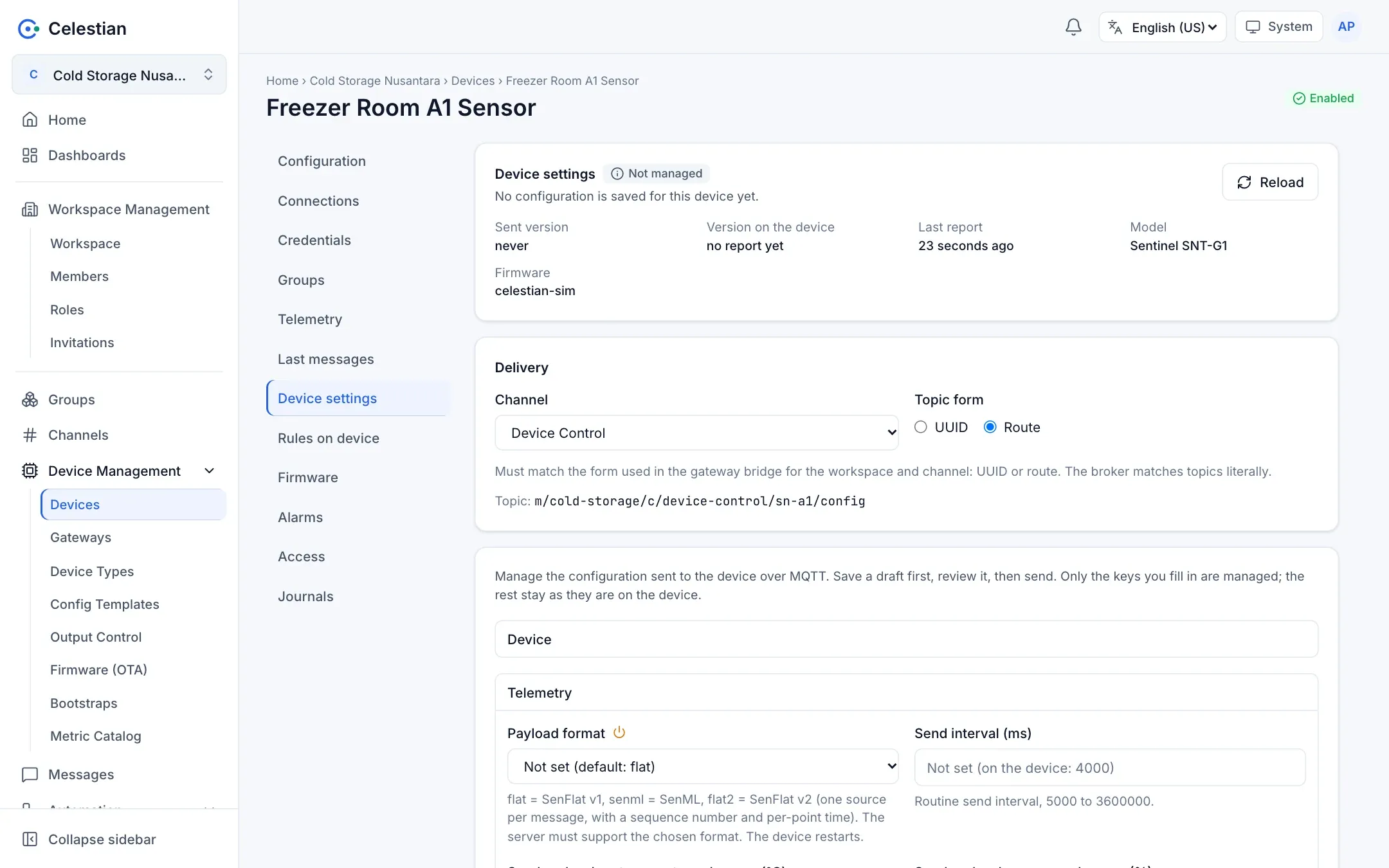Image resolution: width=1389 pixels, height=868 pixels.
Task: Open Firmware (OTA) in the sidebar
Action: click(x=98, y=670)
